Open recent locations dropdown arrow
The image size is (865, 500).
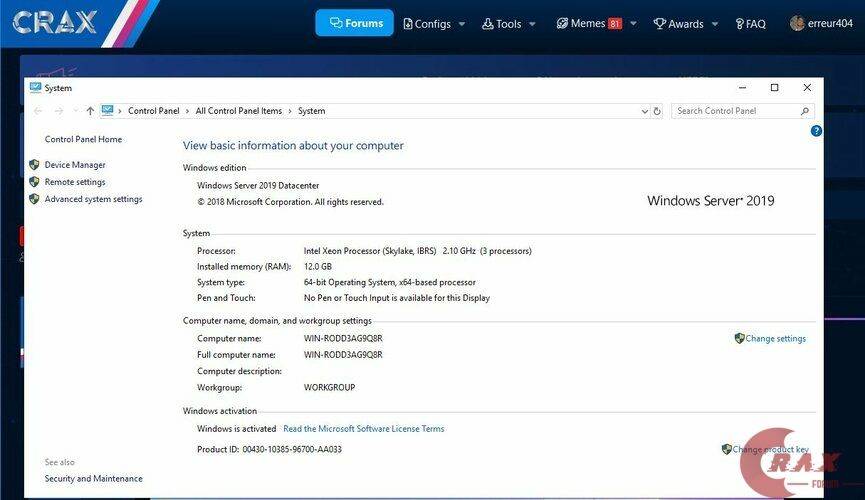click(76, 111)
